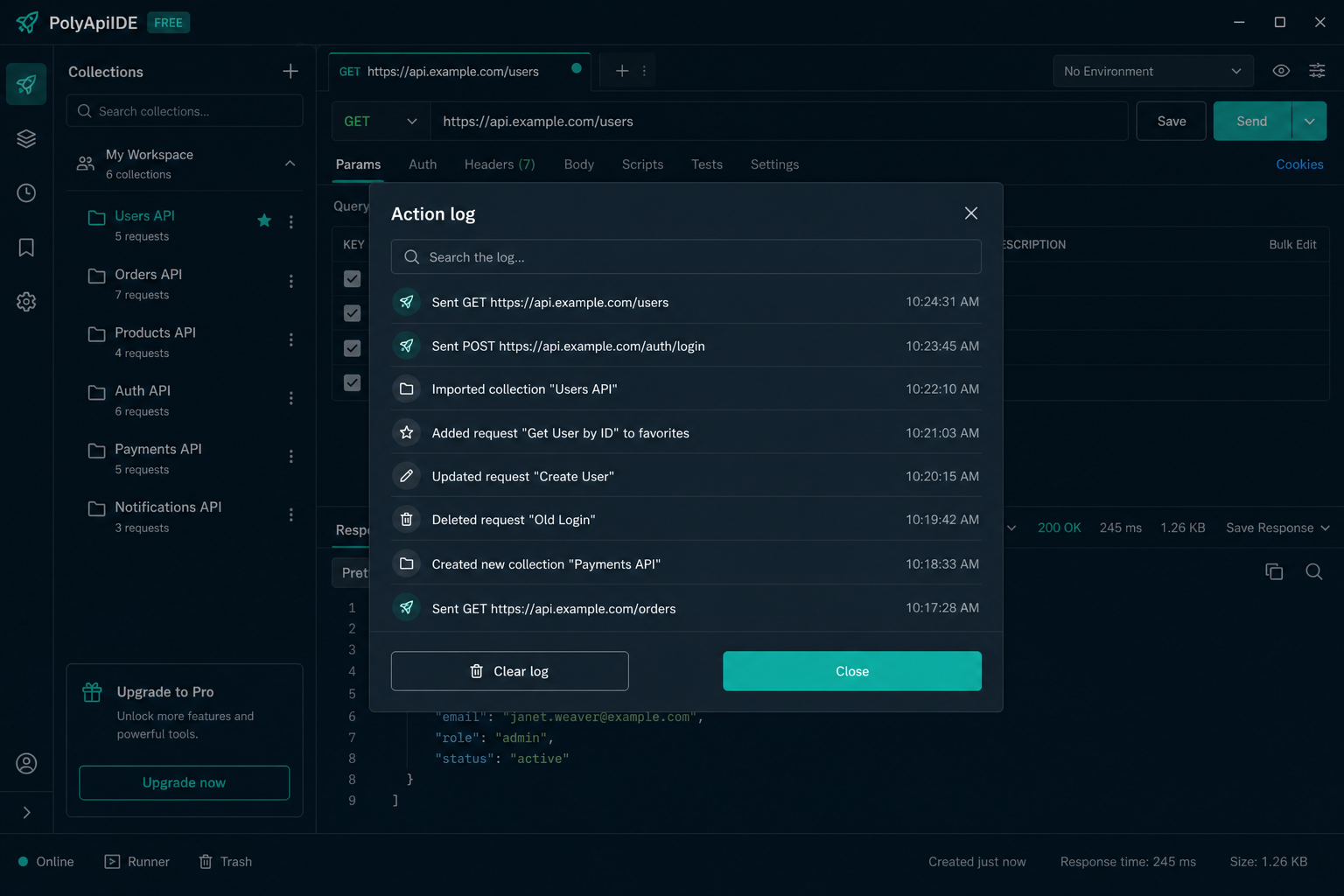The image size is (1344, 896).
Task: Toggle favorite star on Users API
Action: coord(264,220)
